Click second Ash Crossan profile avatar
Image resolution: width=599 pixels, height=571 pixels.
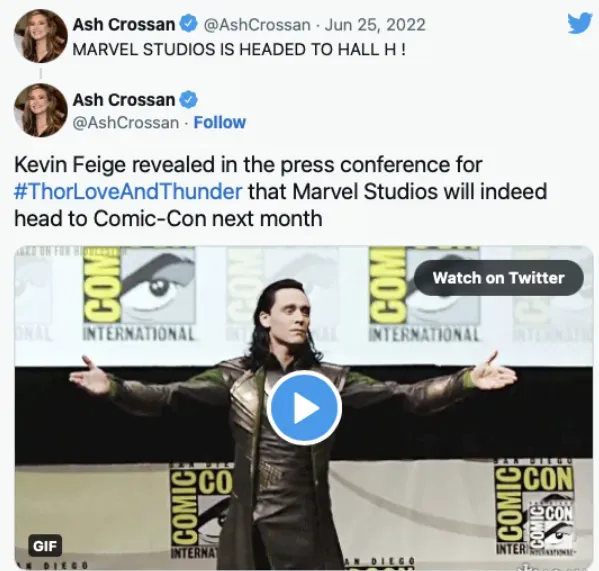coord(40,110)
